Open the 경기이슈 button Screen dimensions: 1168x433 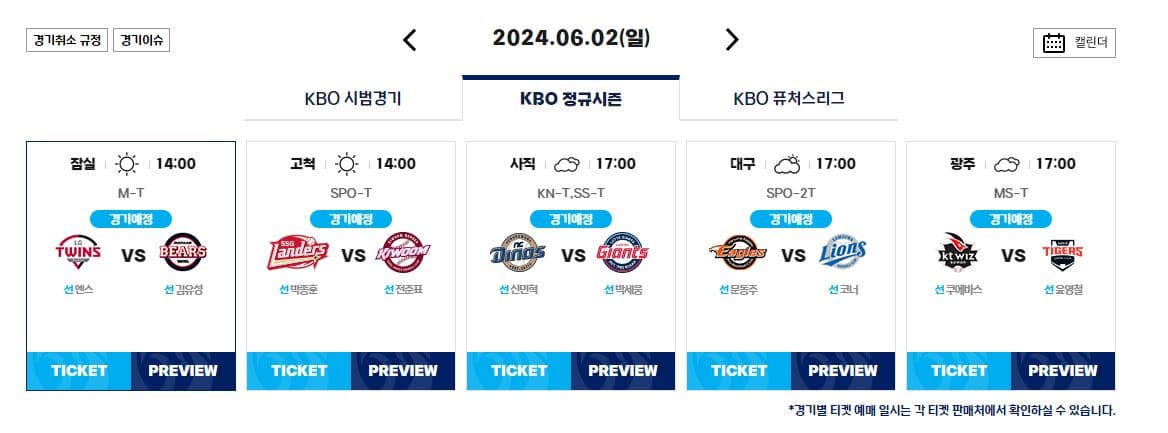142,40
